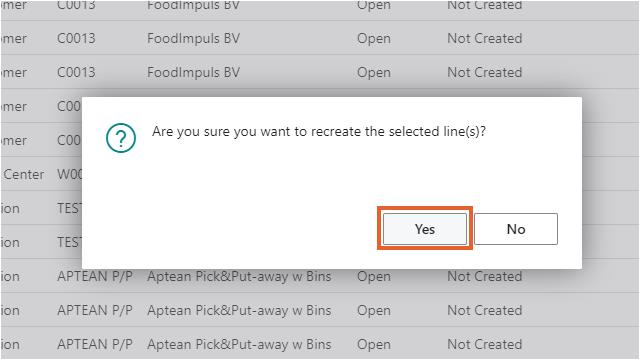Viewport: 640px width, 360px height.
Task: Click the last Aptean Pick&Put-away w Bins name
Action: click(239, 344)
